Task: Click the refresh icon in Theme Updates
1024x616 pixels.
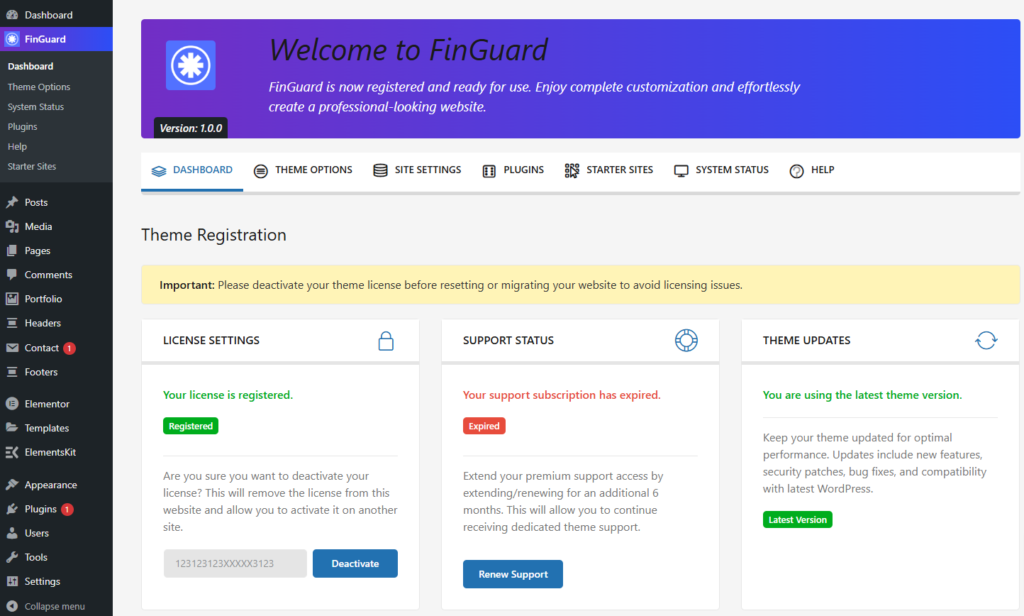Action: [986, 340]
